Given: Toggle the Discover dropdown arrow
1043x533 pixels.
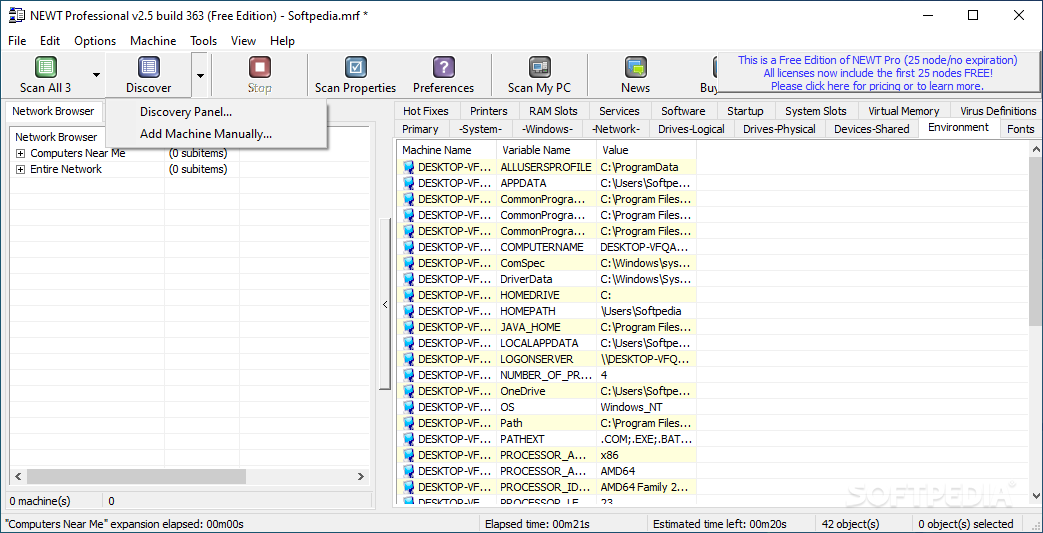Looking at the screenshot, I should click(x=200, y=75).
